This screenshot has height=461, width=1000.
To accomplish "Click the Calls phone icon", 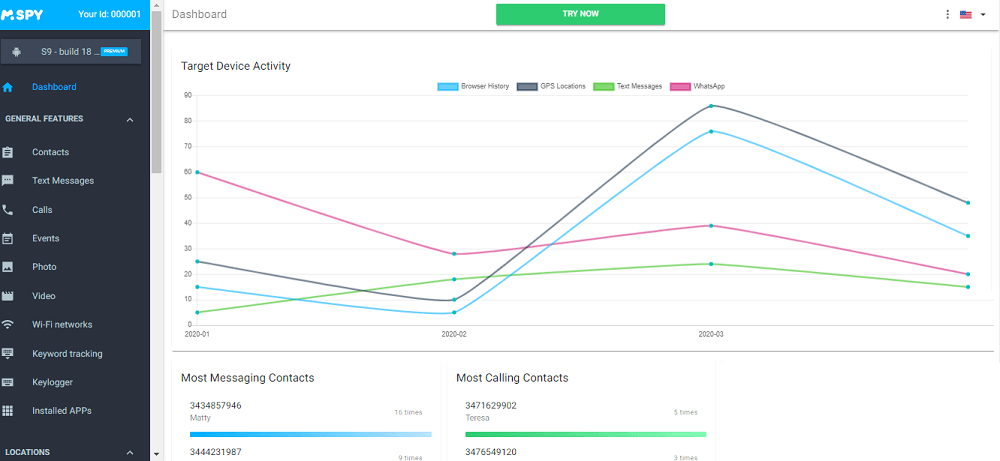I will point(8,210).
